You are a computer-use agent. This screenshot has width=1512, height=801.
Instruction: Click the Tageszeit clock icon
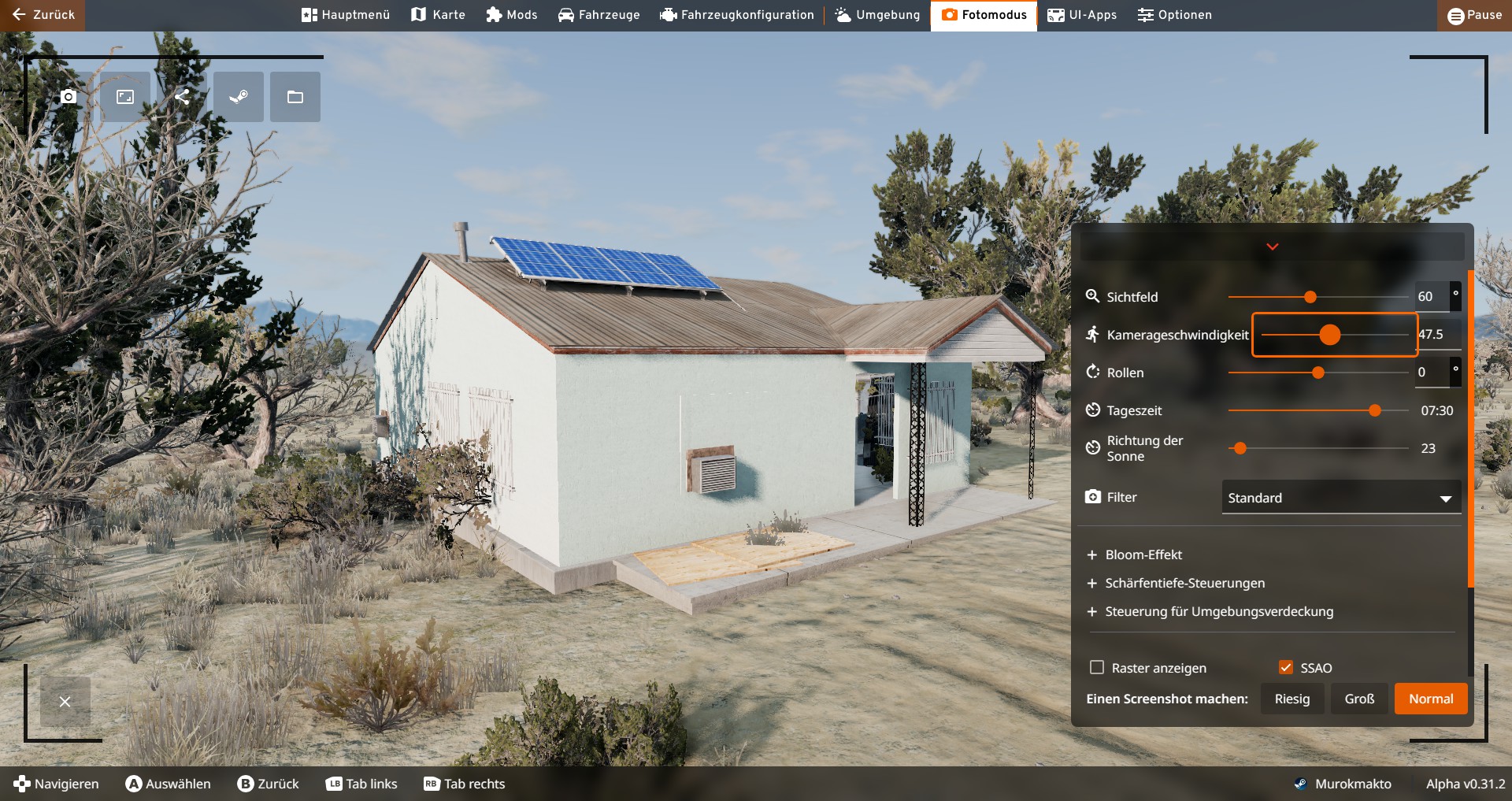coord(1092,410)
